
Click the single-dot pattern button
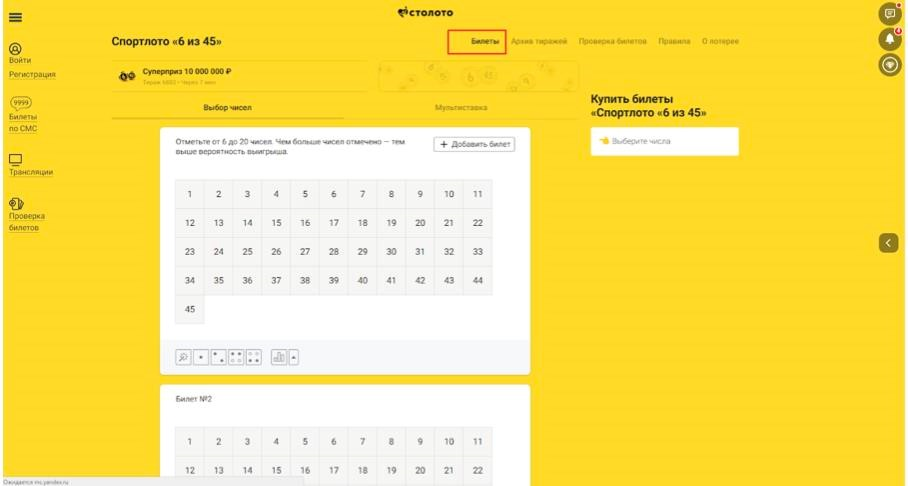click(201, 357)
